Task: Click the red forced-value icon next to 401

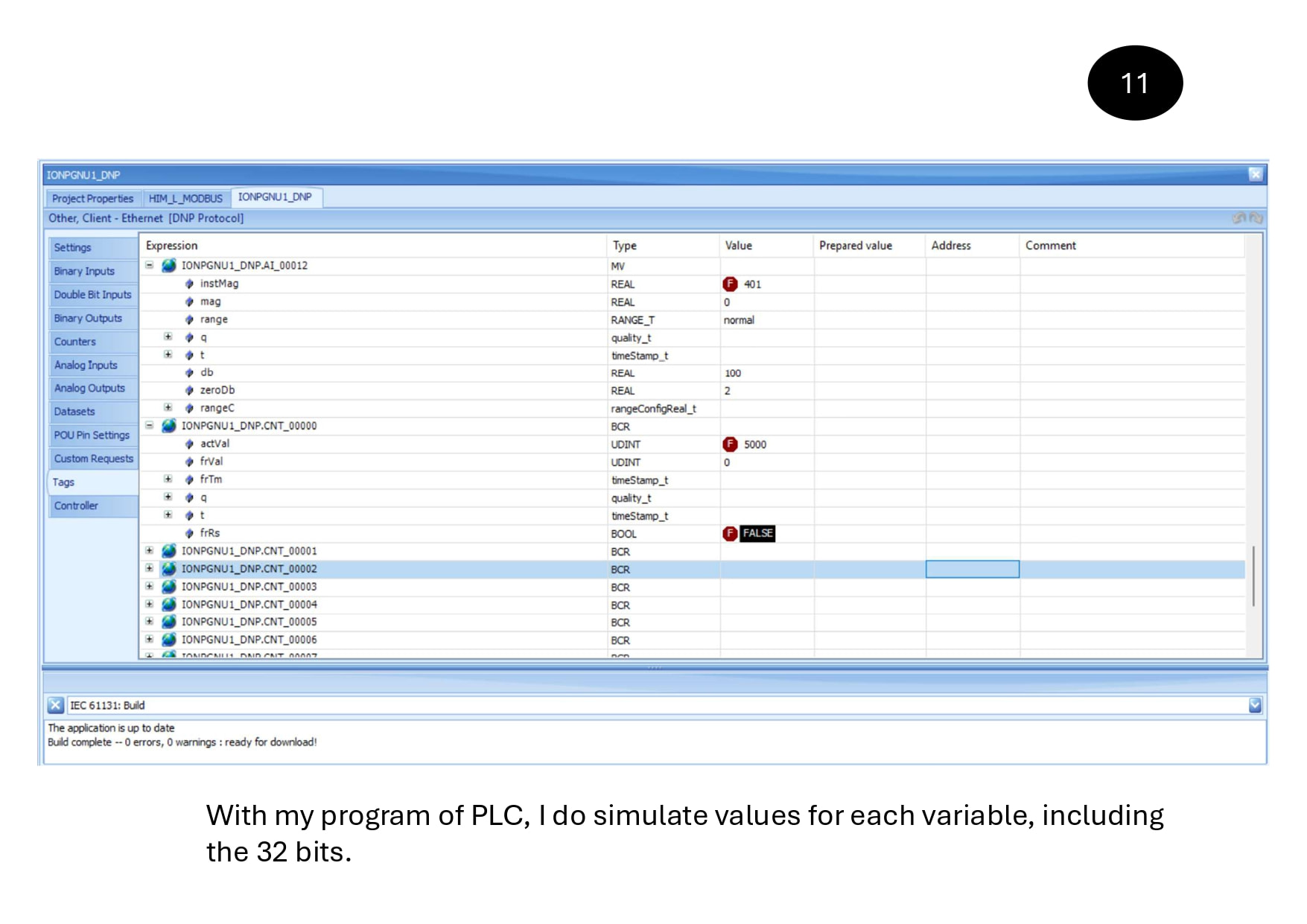Action: (x=730, y=284)
